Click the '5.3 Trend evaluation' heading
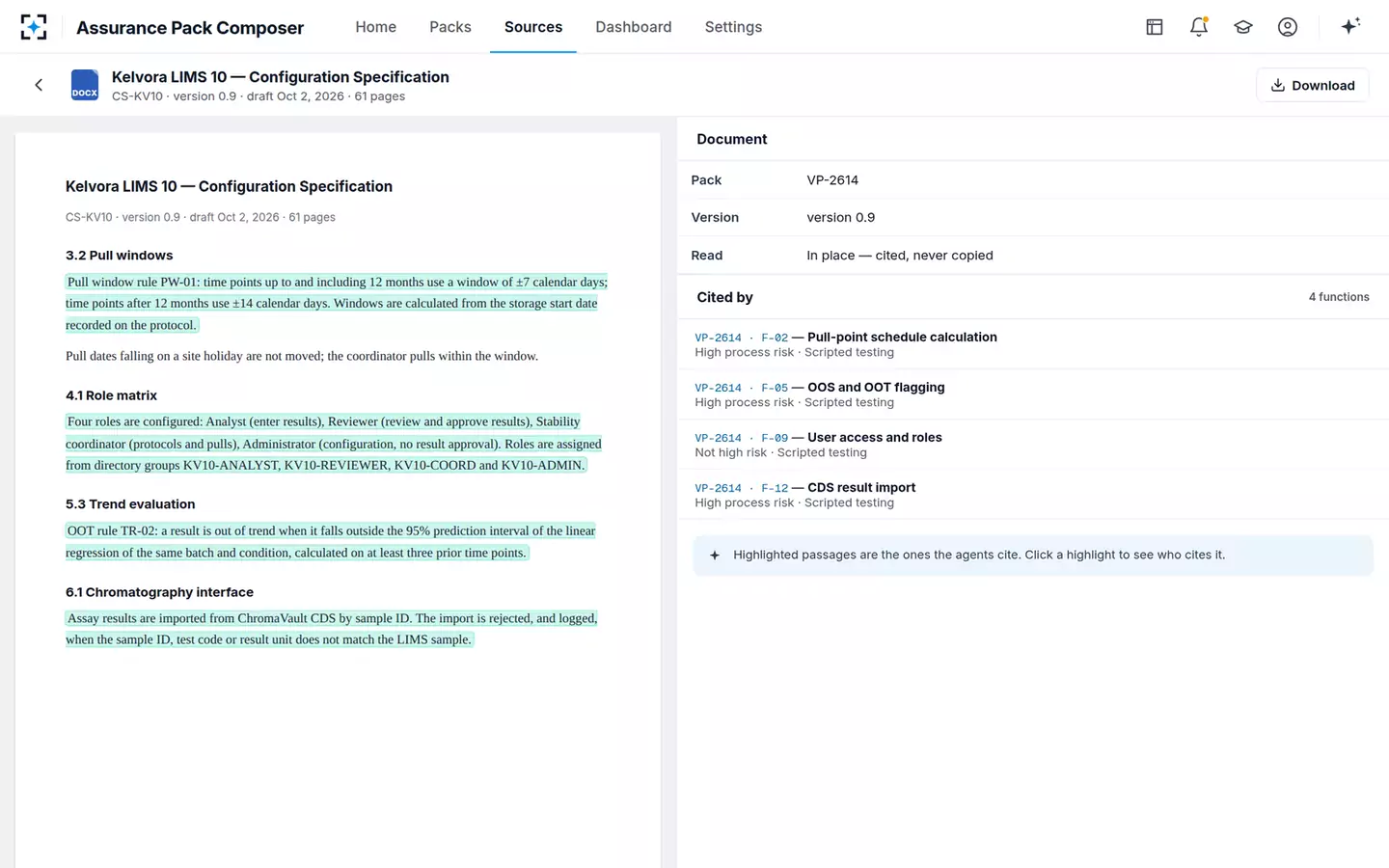1389x868 pixels. pos(130,504)
